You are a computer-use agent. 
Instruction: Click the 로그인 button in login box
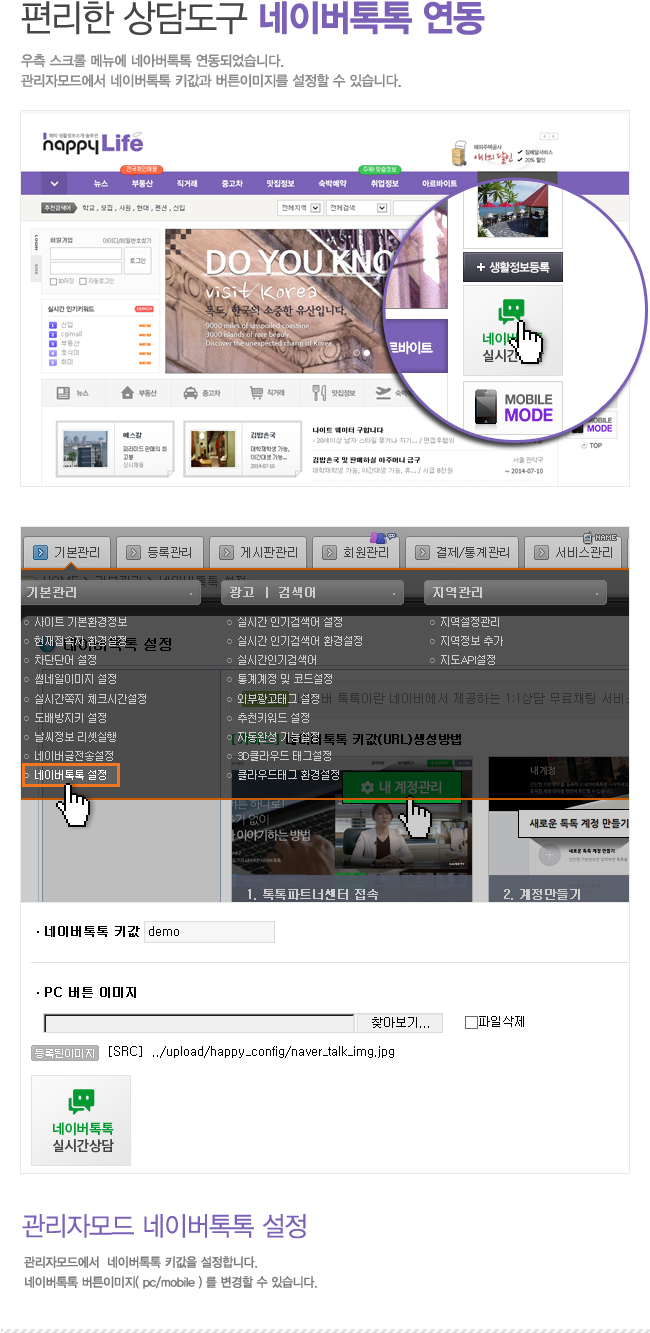coord(138,260)
